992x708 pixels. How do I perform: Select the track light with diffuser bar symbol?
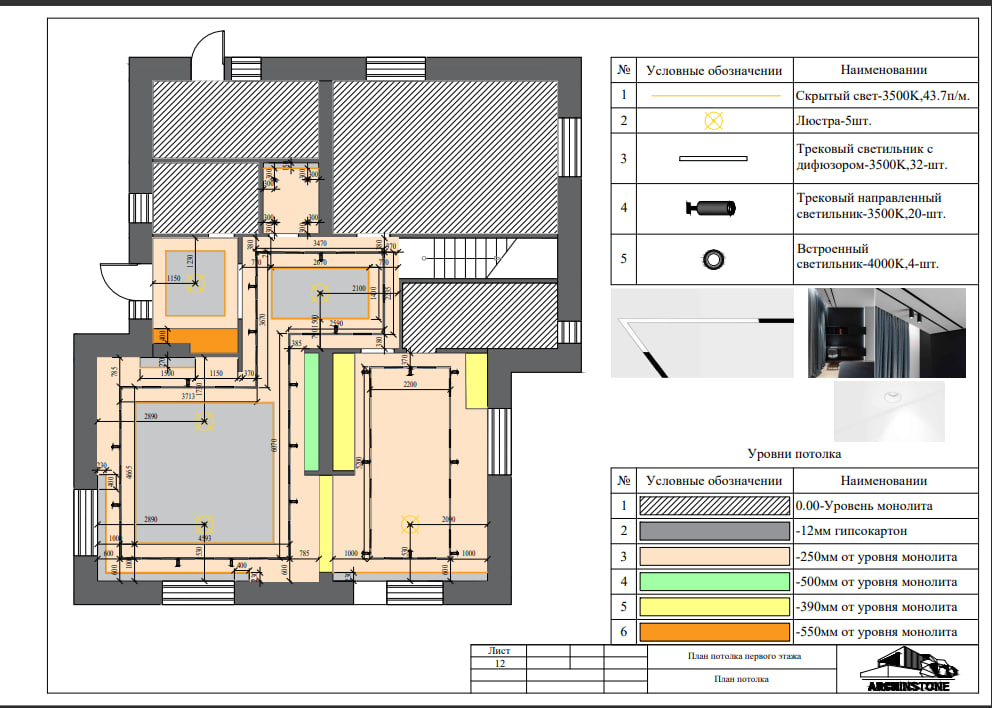pos(713,158)
